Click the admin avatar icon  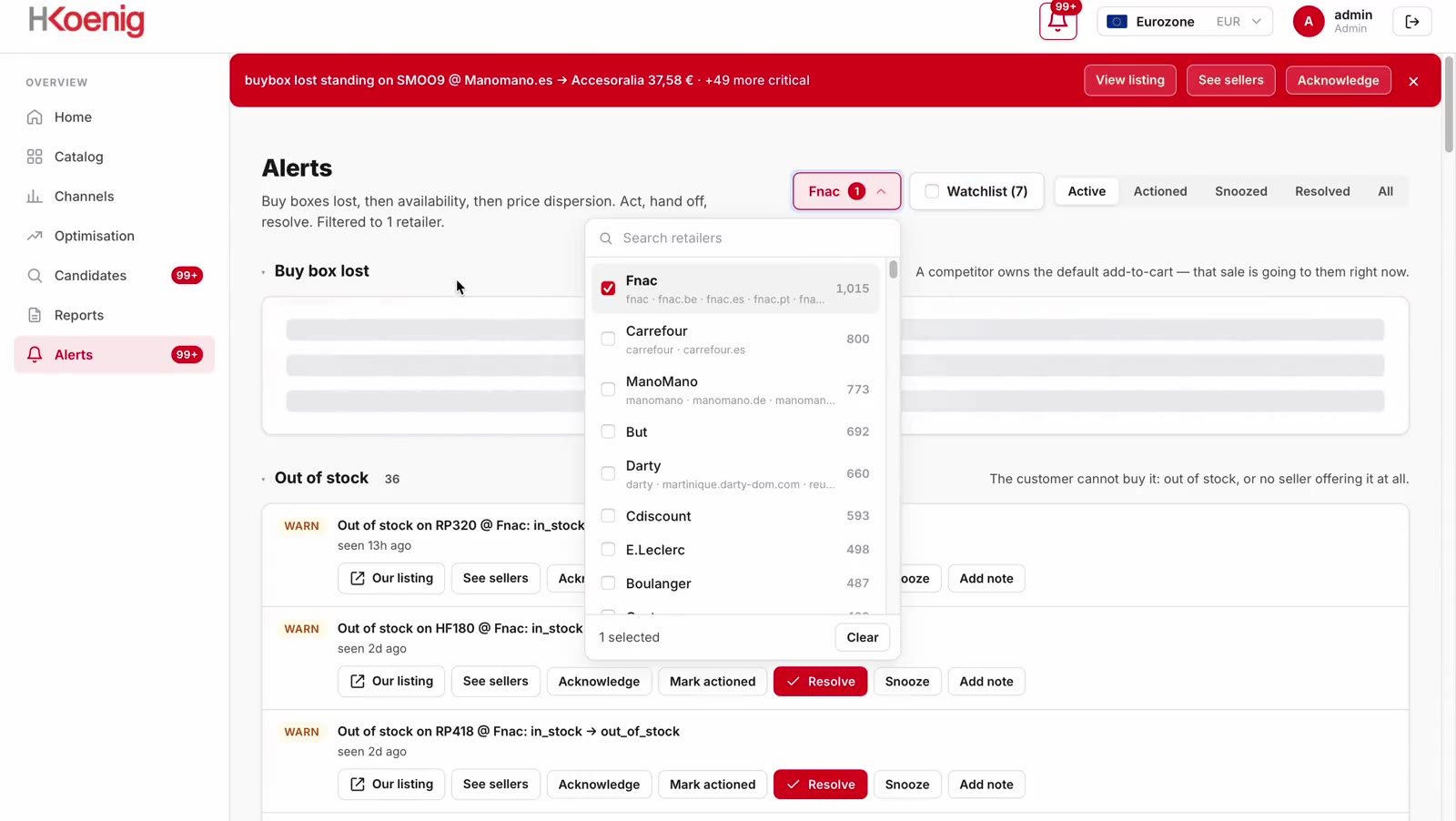pyautogui.click(x=1309, y=22)
